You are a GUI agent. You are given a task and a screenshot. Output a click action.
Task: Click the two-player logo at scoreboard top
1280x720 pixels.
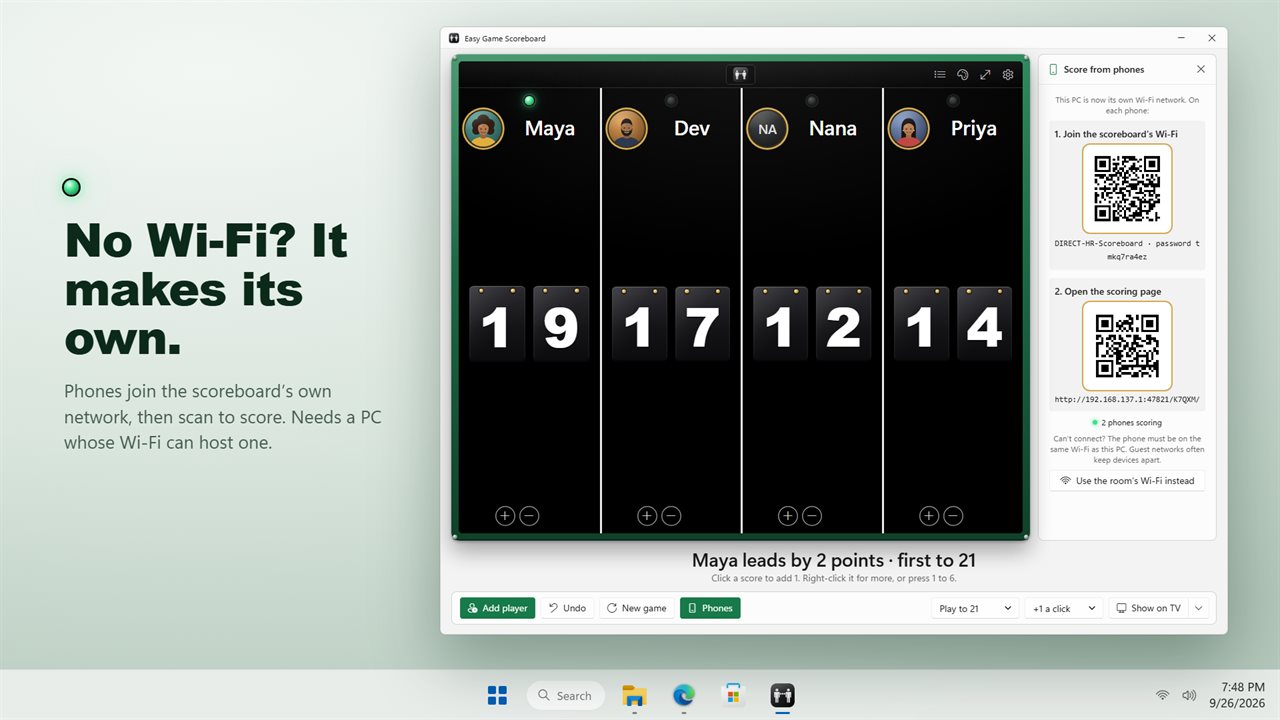(x=741, y=74)
